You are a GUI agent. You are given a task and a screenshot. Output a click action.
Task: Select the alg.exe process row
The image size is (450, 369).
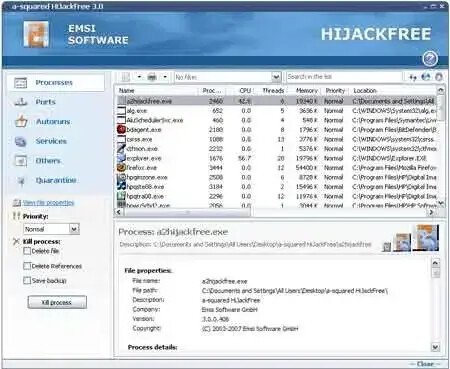click(x=277, y=111)
